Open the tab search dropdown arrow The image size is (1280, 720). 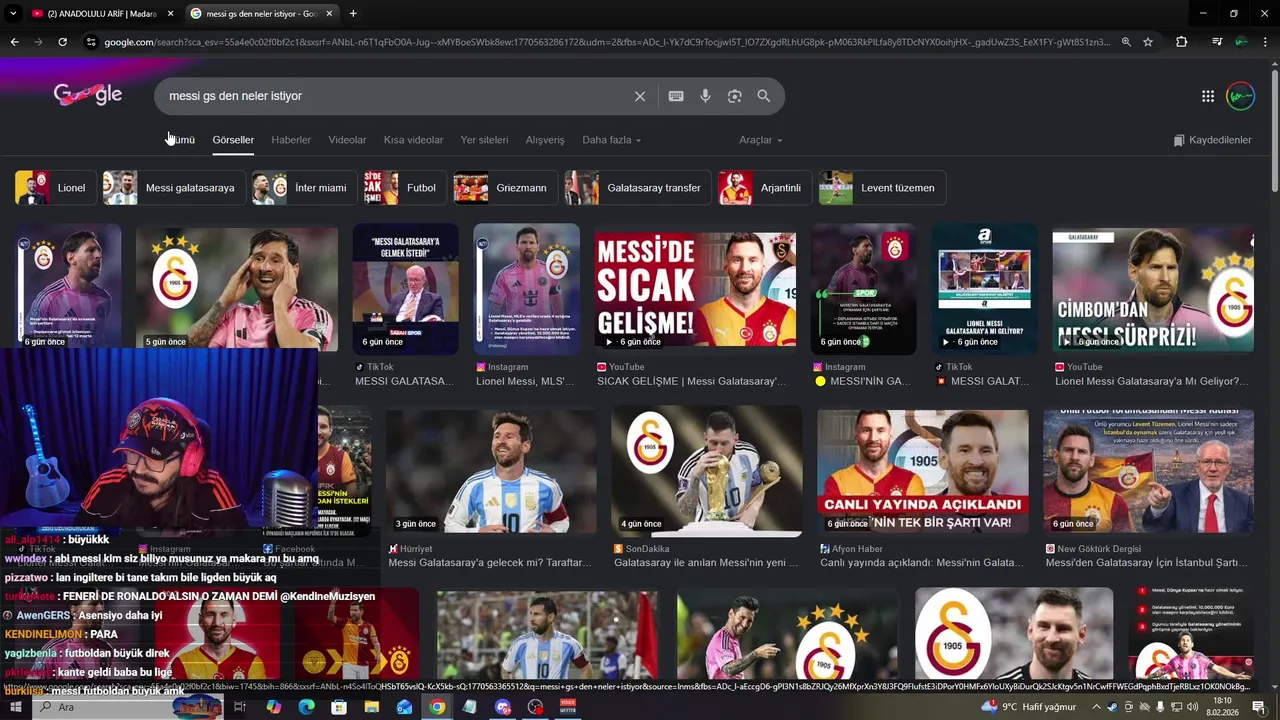pyautogui.click(x=13, y=14)
